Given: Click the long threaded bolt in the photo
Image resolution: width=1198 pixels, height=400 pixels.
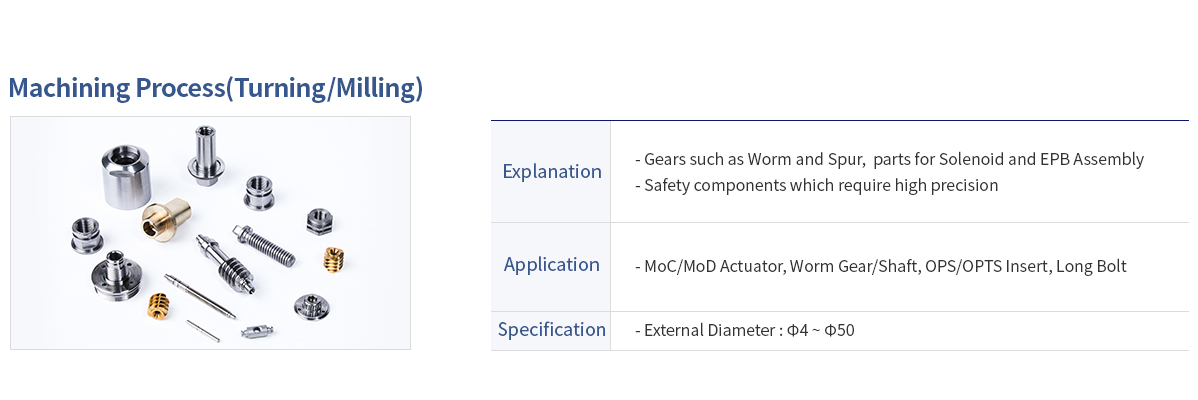Looking at the screenshot, I should [x=264, y=244].
